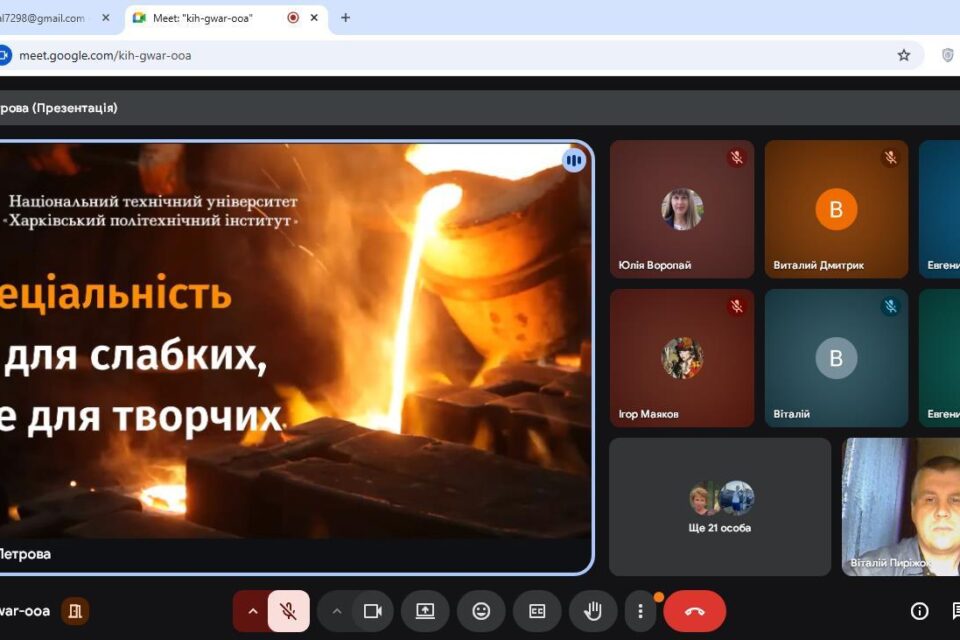
Task: Open the emoji reactions button
Action: [481, 611]
